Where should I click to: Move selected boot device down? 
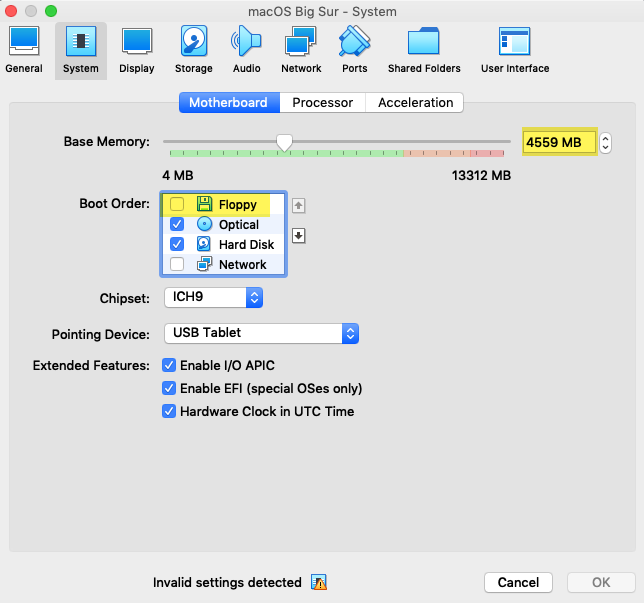[299, 236]
